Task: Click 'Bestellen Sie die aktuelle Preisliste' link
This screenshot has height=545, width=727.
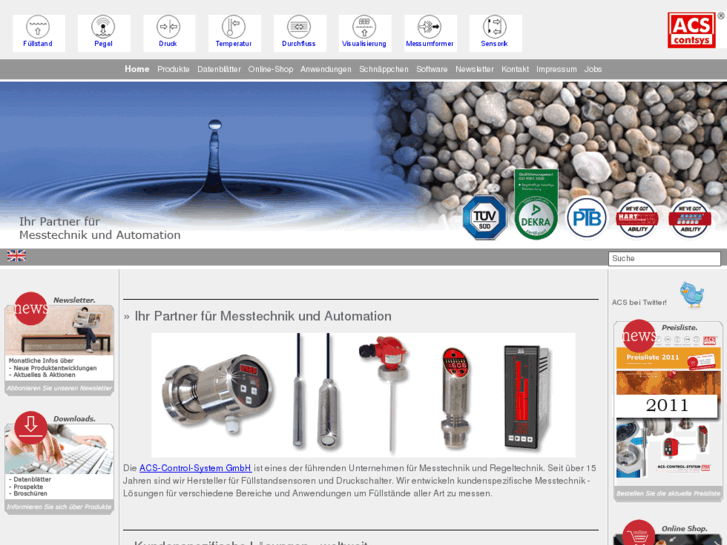Action: 668,493
